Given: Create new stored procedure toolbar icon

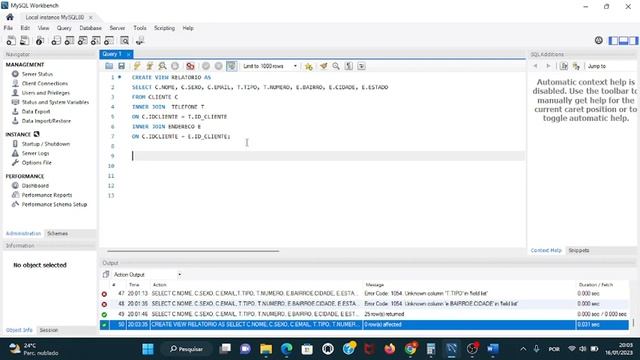Looking at the screenshot, I should click(x=96, y=40).
